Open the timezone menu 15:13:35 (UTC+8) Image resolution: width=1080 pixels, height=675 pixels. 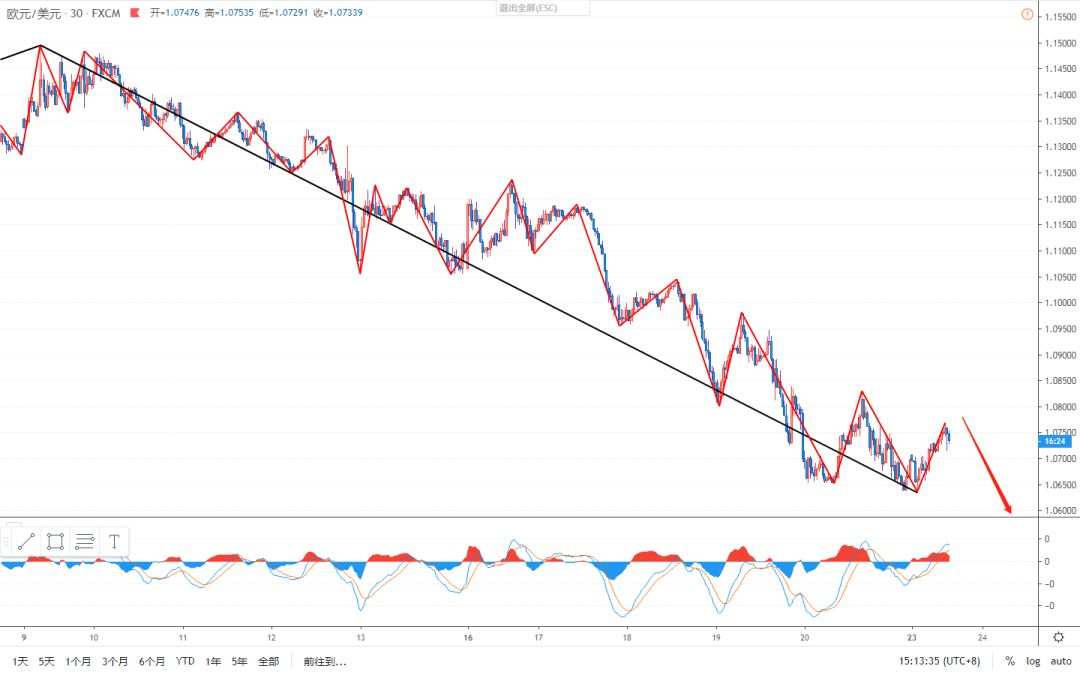click(x=939, y=661)
